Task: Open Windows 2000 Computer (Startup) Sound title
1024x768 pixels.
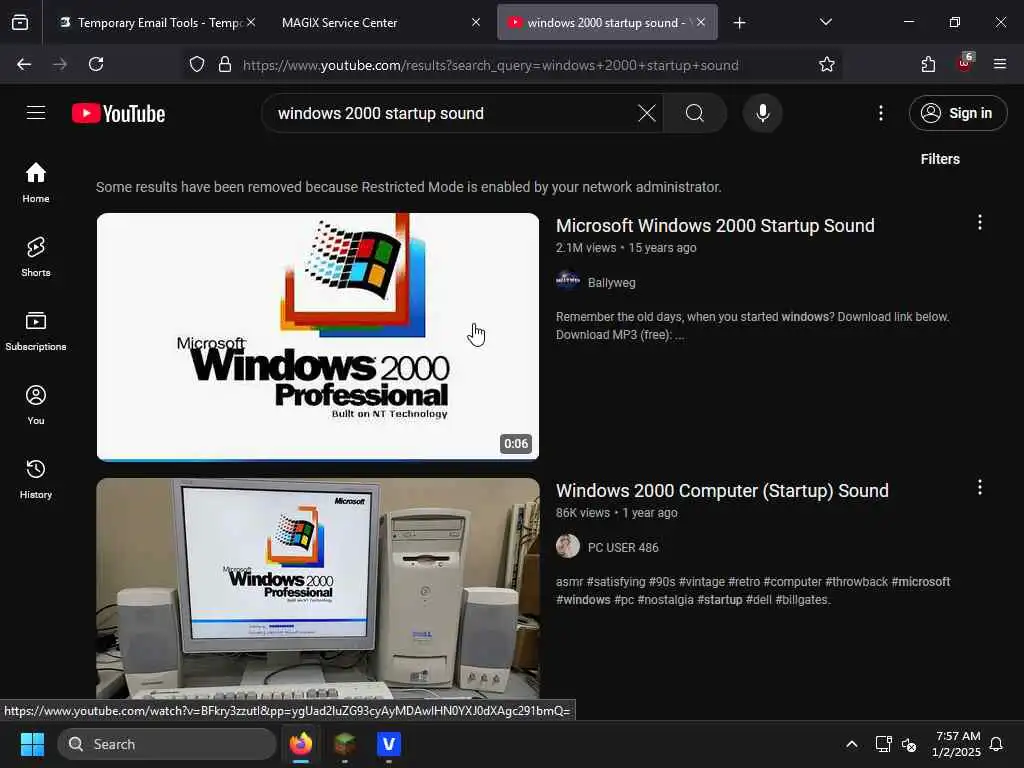Action: click(x=722, y=490)
